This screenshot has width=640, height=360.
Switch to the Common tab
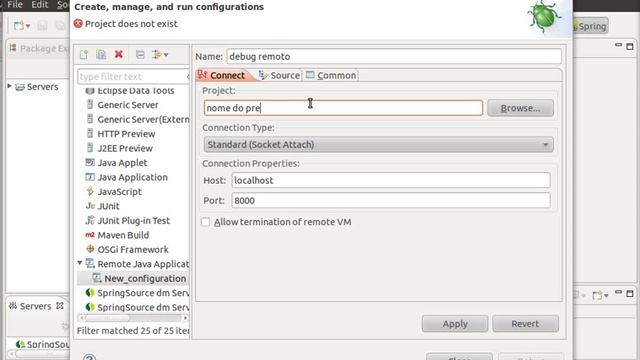(331, 75)
